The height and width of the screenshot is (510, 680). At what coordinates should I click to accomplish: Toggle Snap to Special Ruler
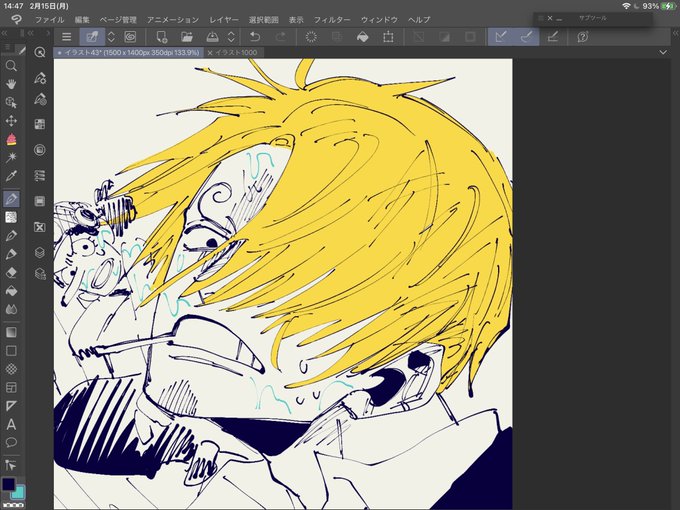tap(526, 37)
